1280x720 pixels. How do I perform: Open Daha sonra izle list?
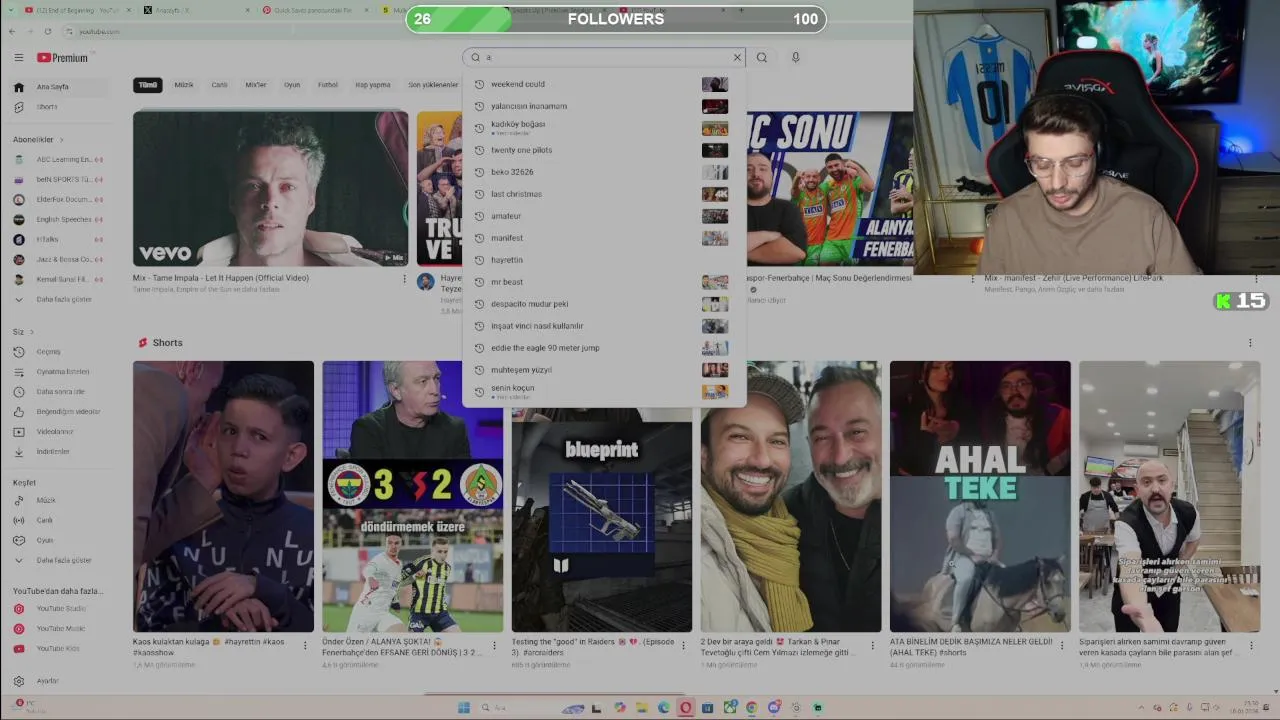[x=60, y=392]
